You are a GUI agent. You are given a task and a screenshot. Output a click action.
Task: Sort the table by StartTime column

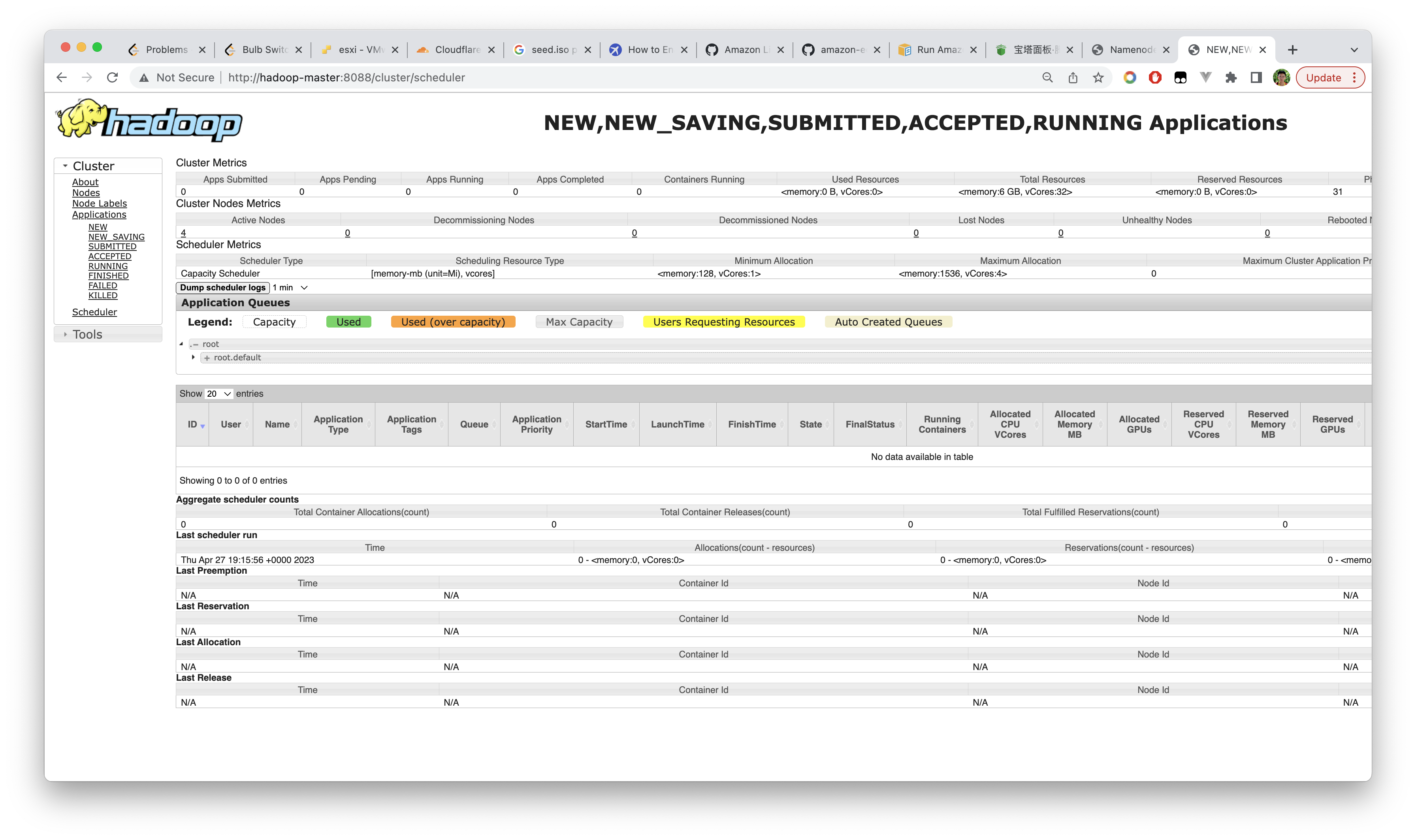point(606,424)
